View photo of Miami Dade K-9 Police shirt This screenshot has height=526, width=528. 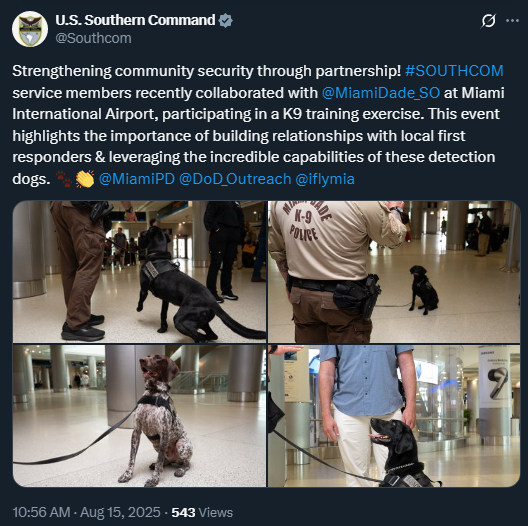394,272
